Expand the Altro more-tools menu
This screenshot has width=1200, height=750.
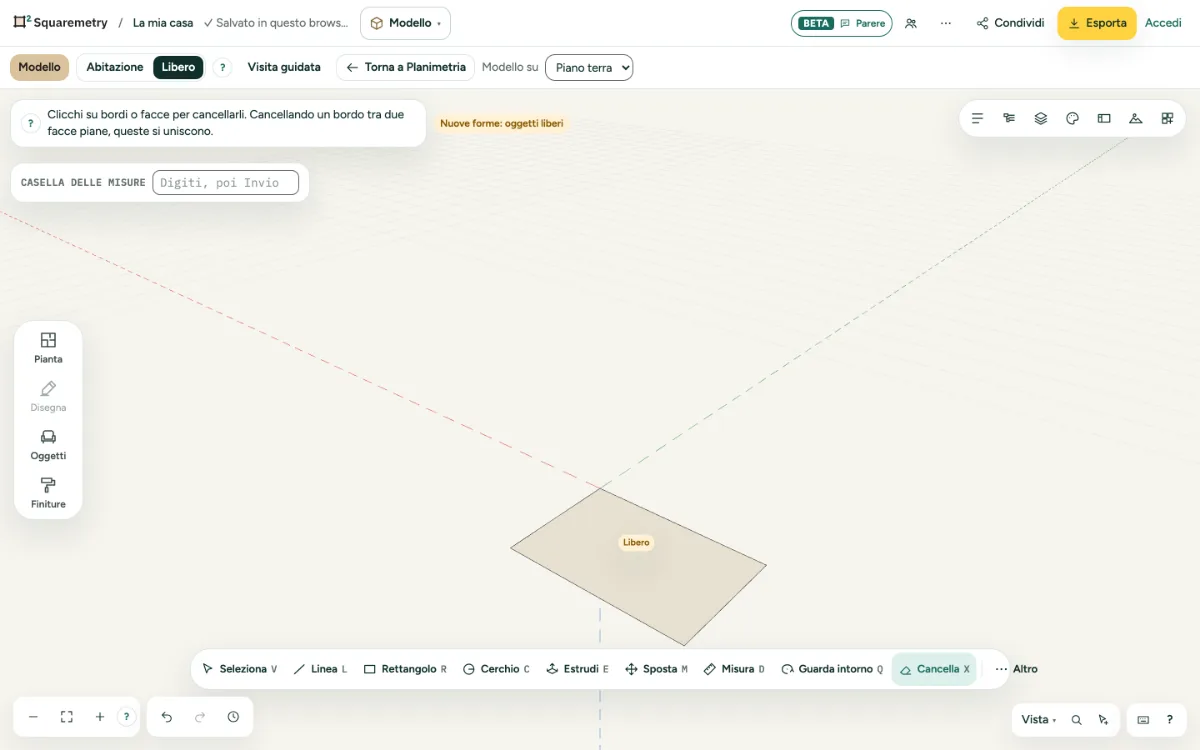[1016, 669]
